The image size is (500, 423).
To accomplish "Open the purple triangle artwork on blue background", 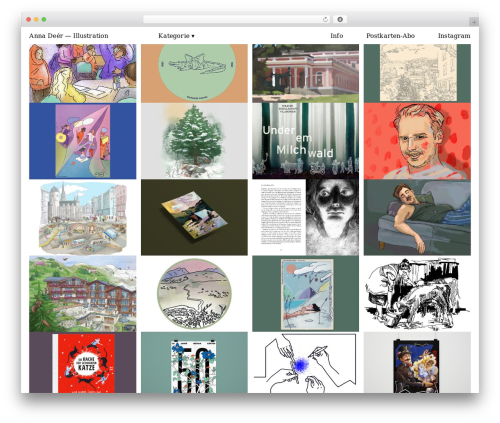I will [x=83, y=141].
